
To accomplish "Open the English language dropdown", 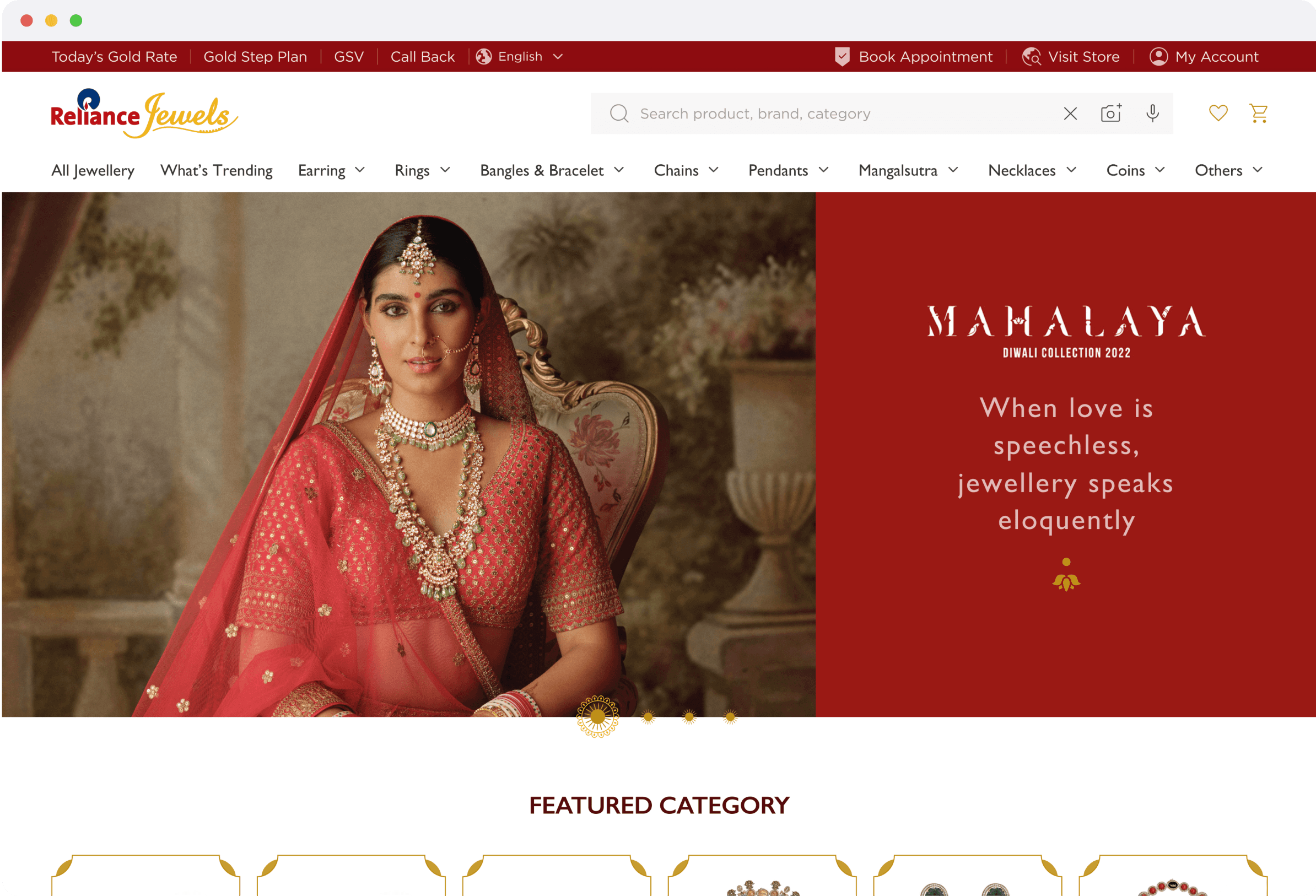I will (520, 57).
